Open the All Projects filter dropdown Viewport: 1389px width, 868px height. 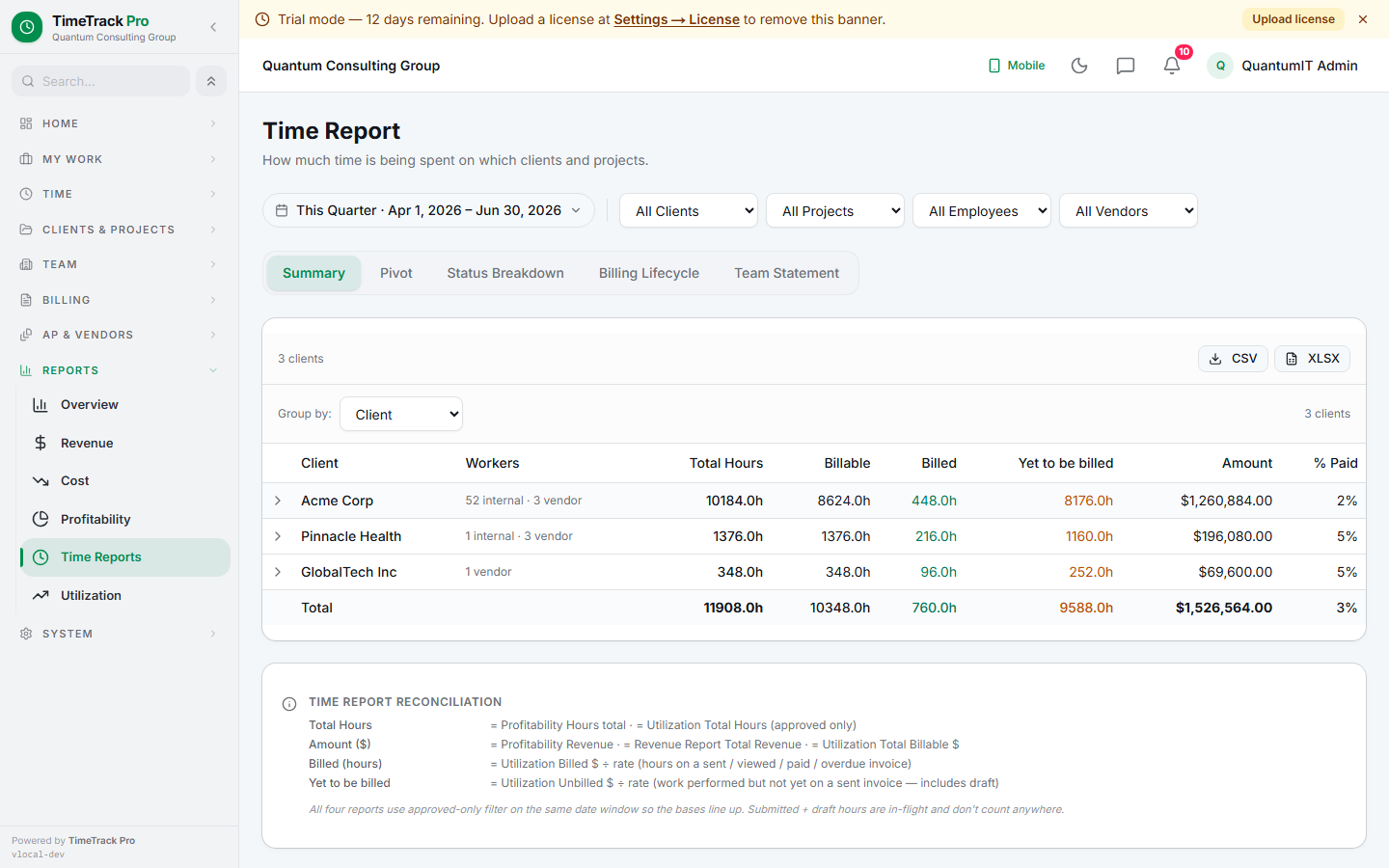click(835, 211)
